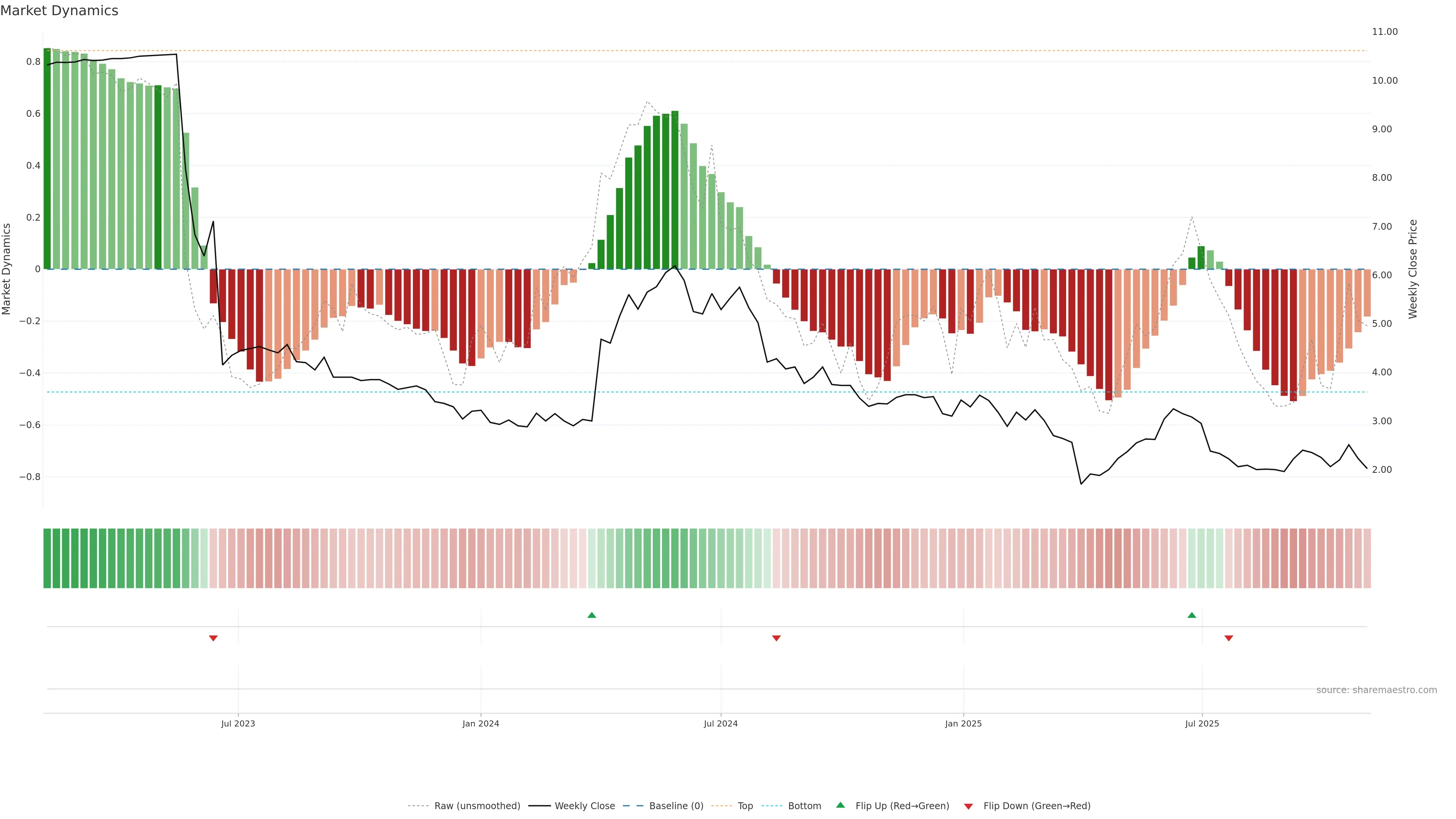Click the Market Dynamics chart title

[60, 11]
